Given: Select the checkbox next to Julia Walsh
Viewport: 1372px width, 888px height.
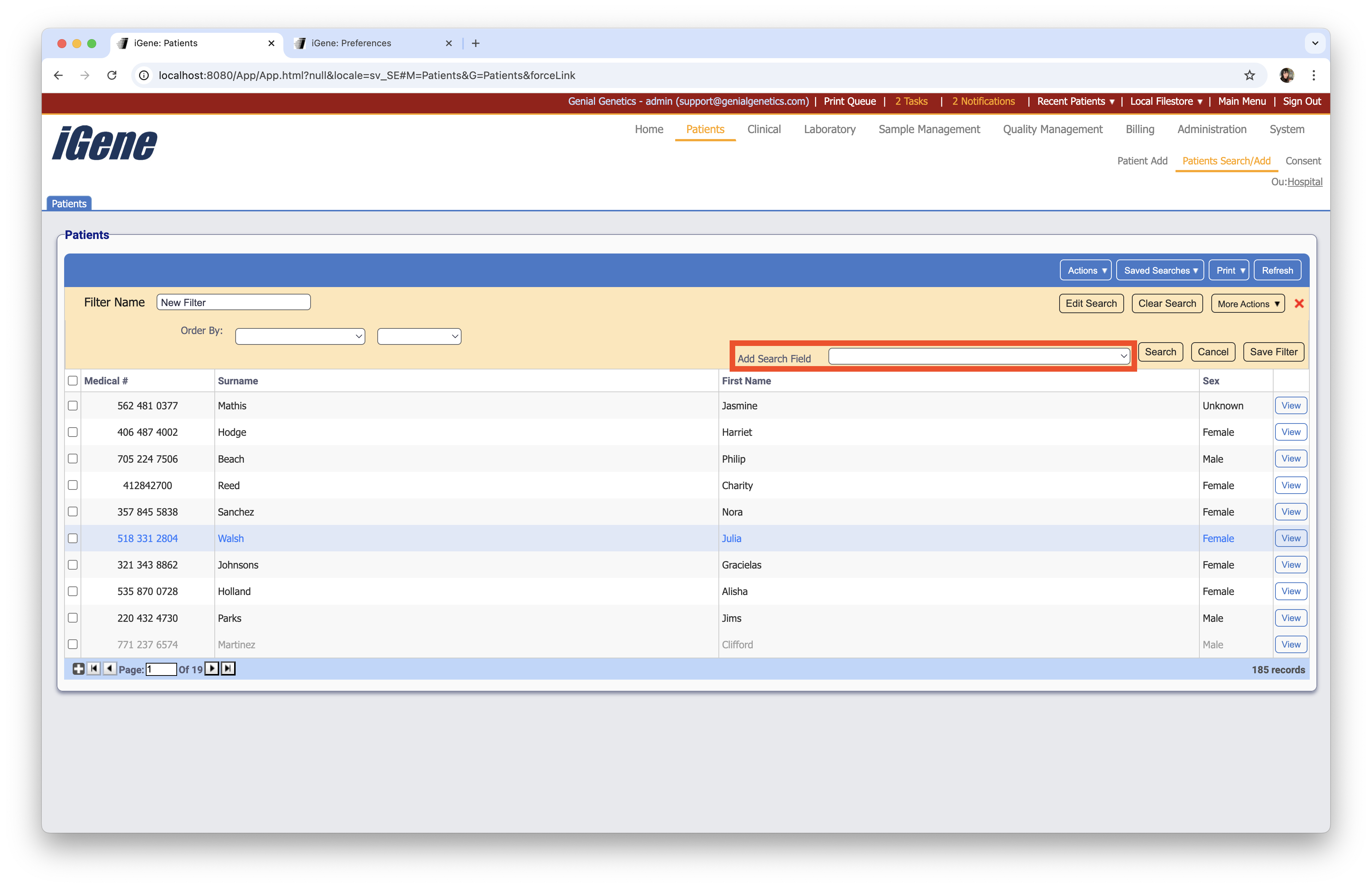Looking at the screenshot, I should (73, 538).
